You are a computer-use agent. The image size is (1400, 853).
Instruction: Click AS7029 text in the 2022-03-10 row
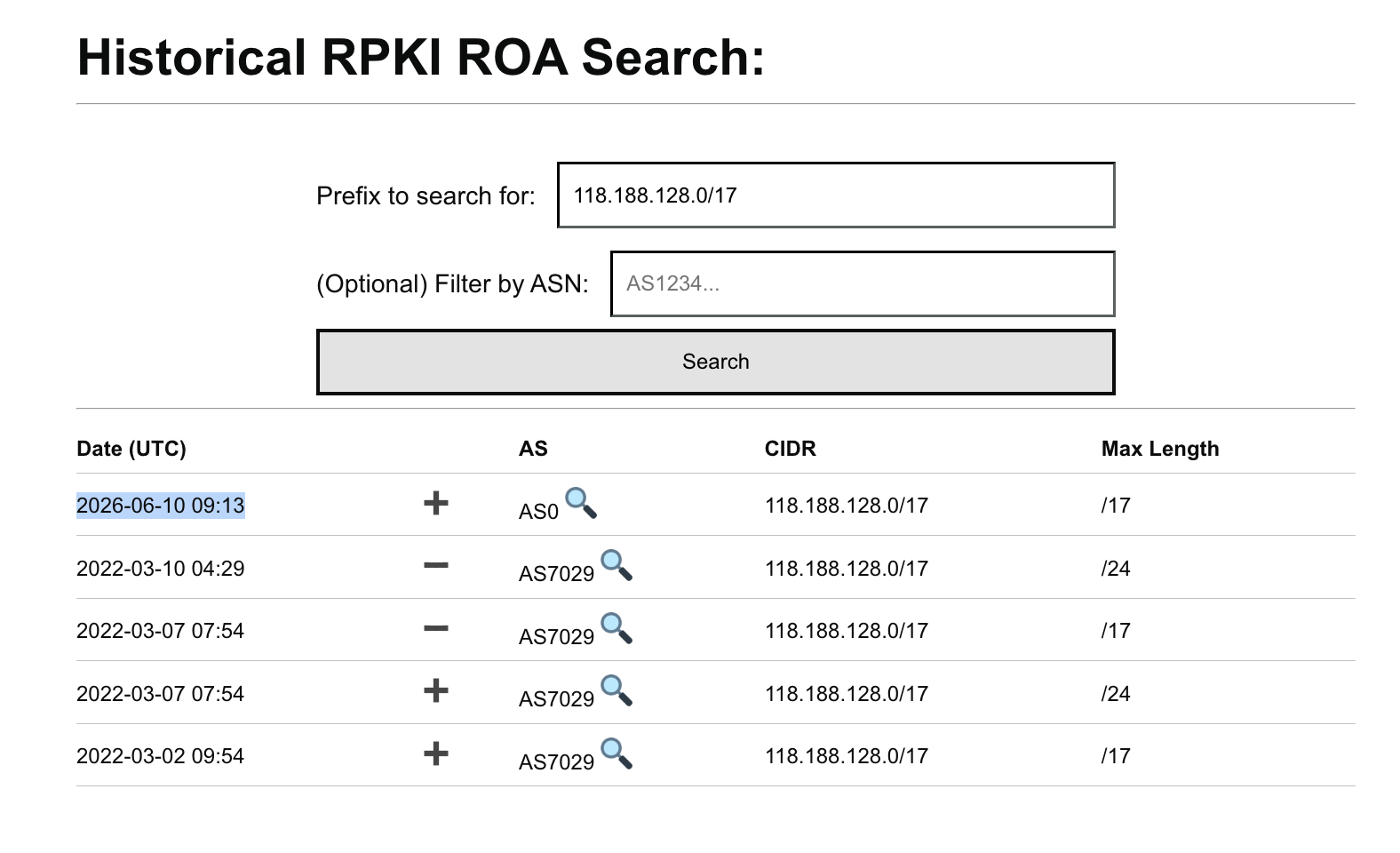(x=556, y=574)
